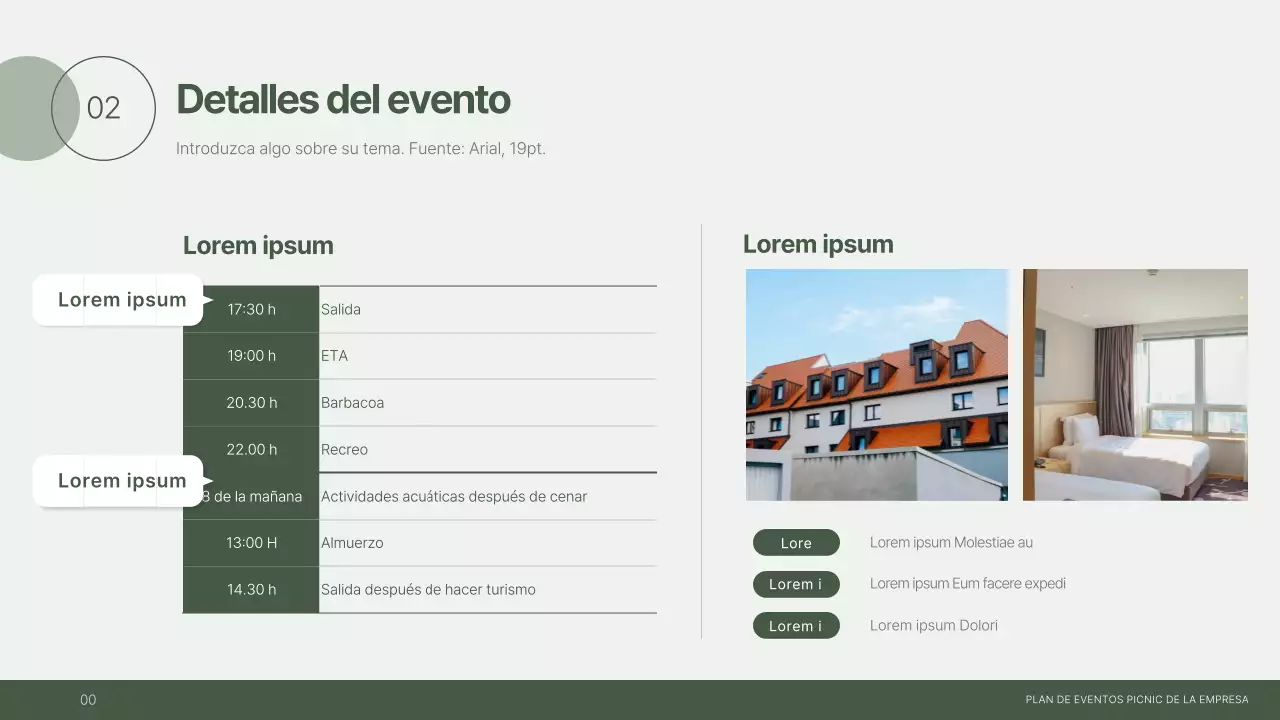Click the Lorem ipsum callout beside 8 de la mañana

120,481
